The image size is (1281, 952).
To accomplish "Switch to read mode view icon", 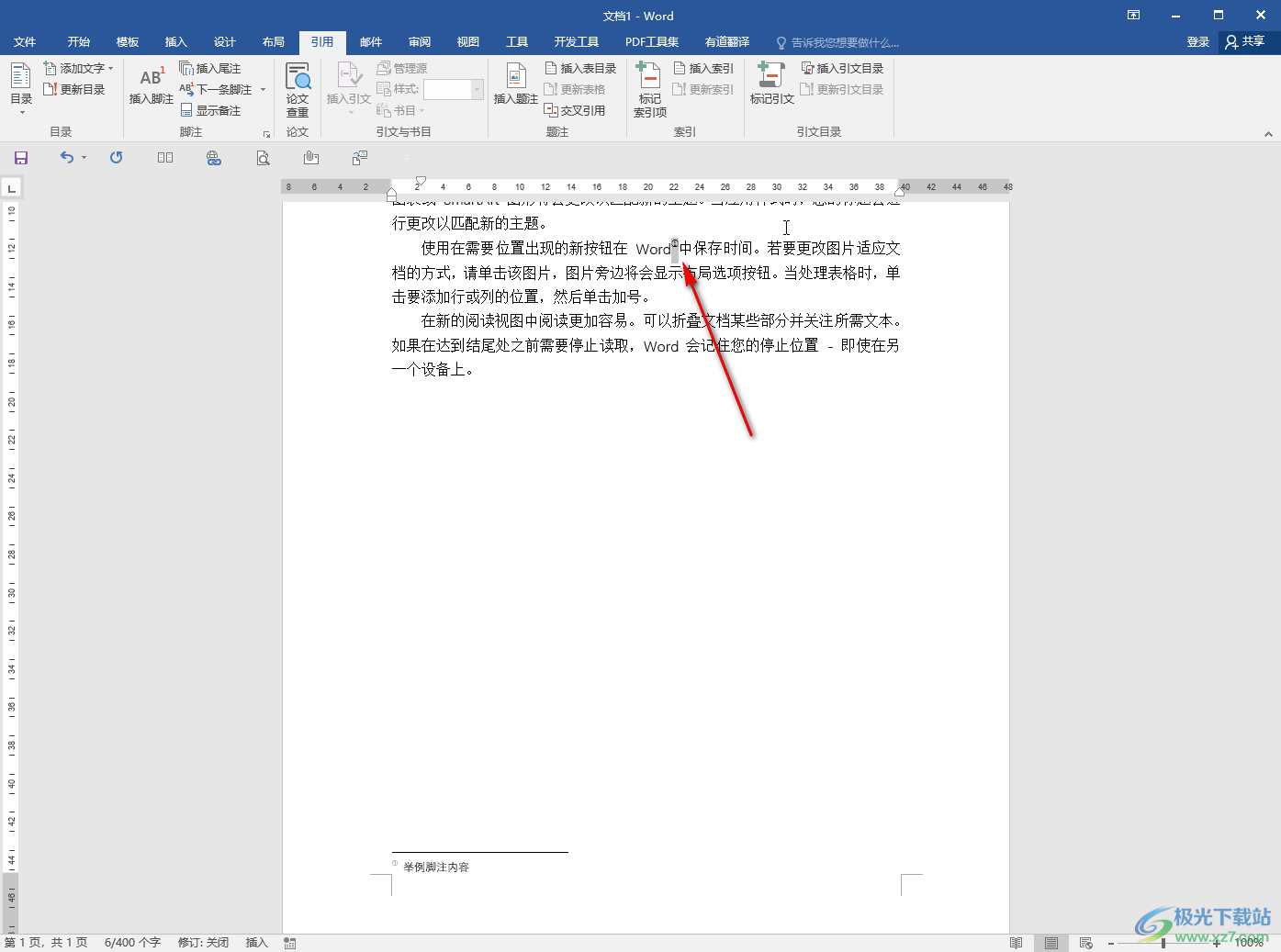I will coord(1016,943).
